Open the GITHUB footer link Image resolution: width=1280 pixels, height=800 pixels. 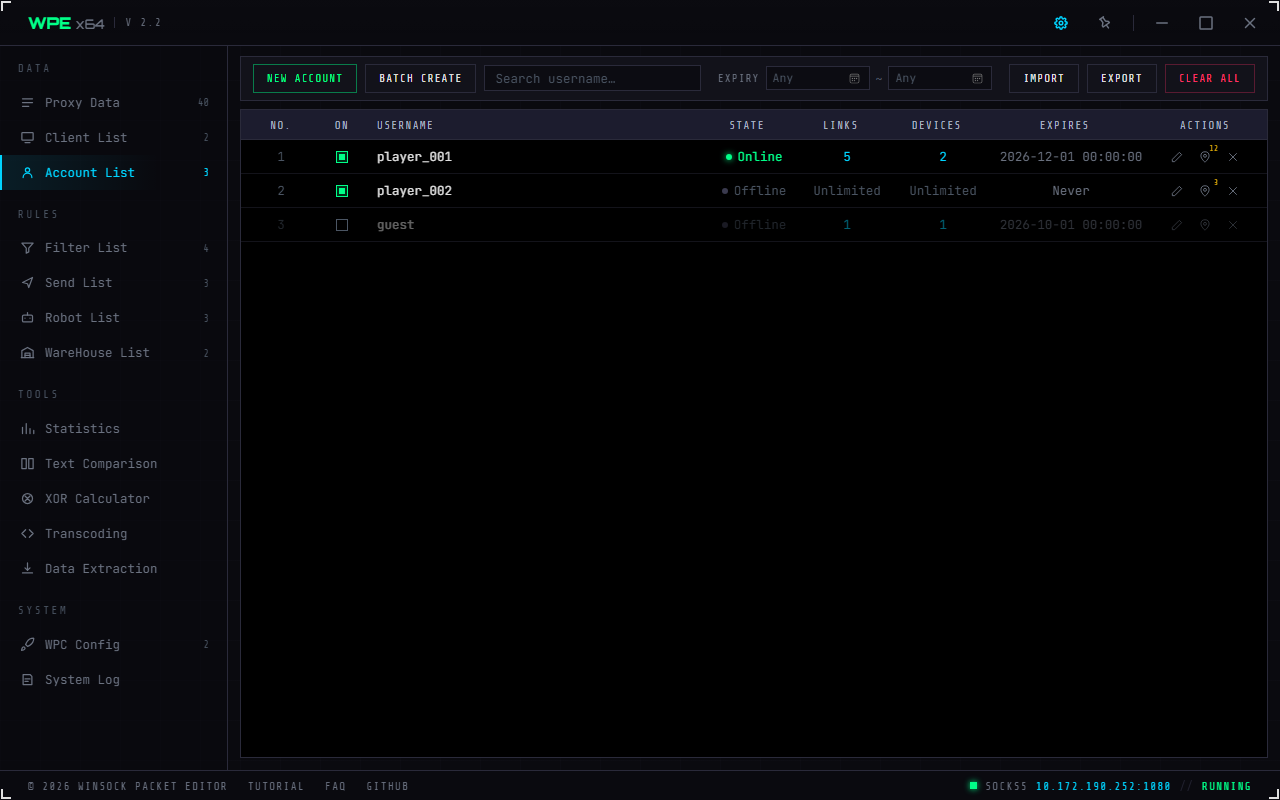388,786
